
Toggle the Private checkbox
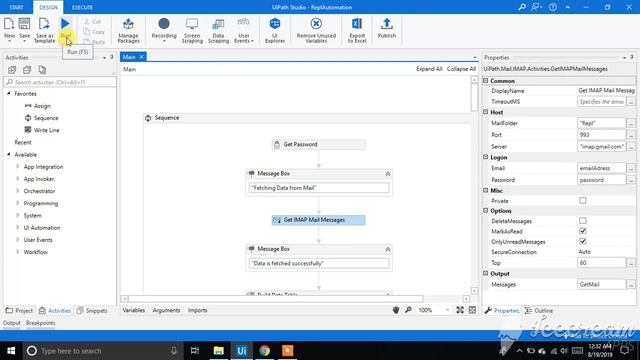(582, 200)
